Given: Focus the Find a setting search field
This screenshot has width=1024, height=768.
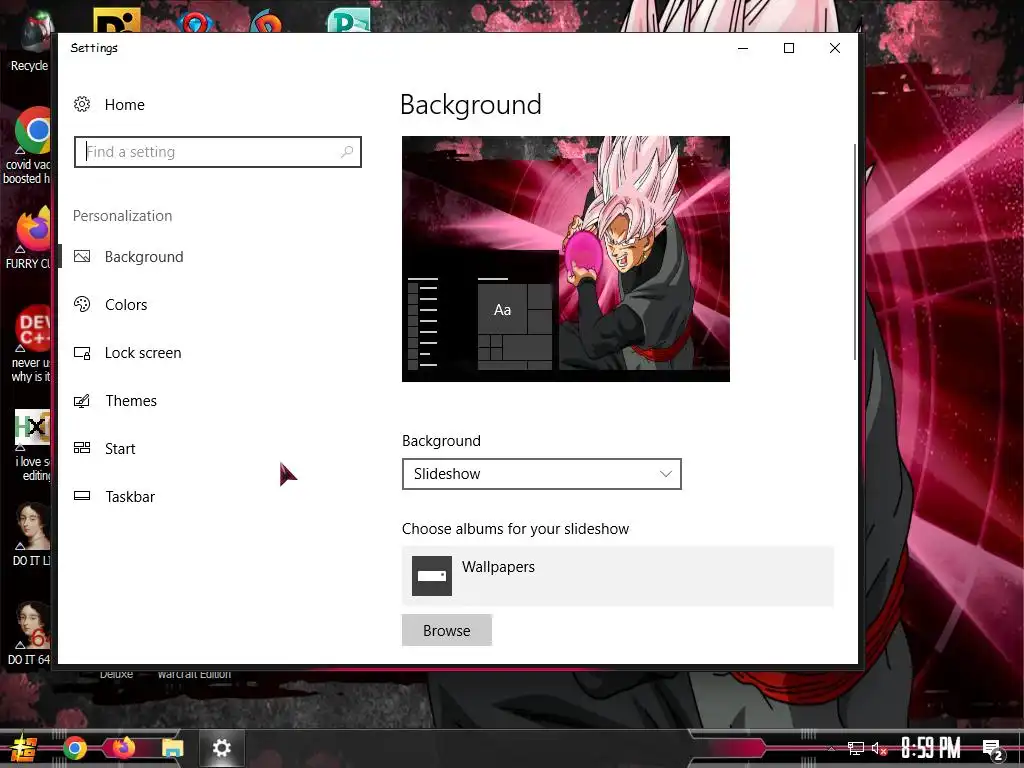Looking at the screenshot, I should tap(218, 152).
